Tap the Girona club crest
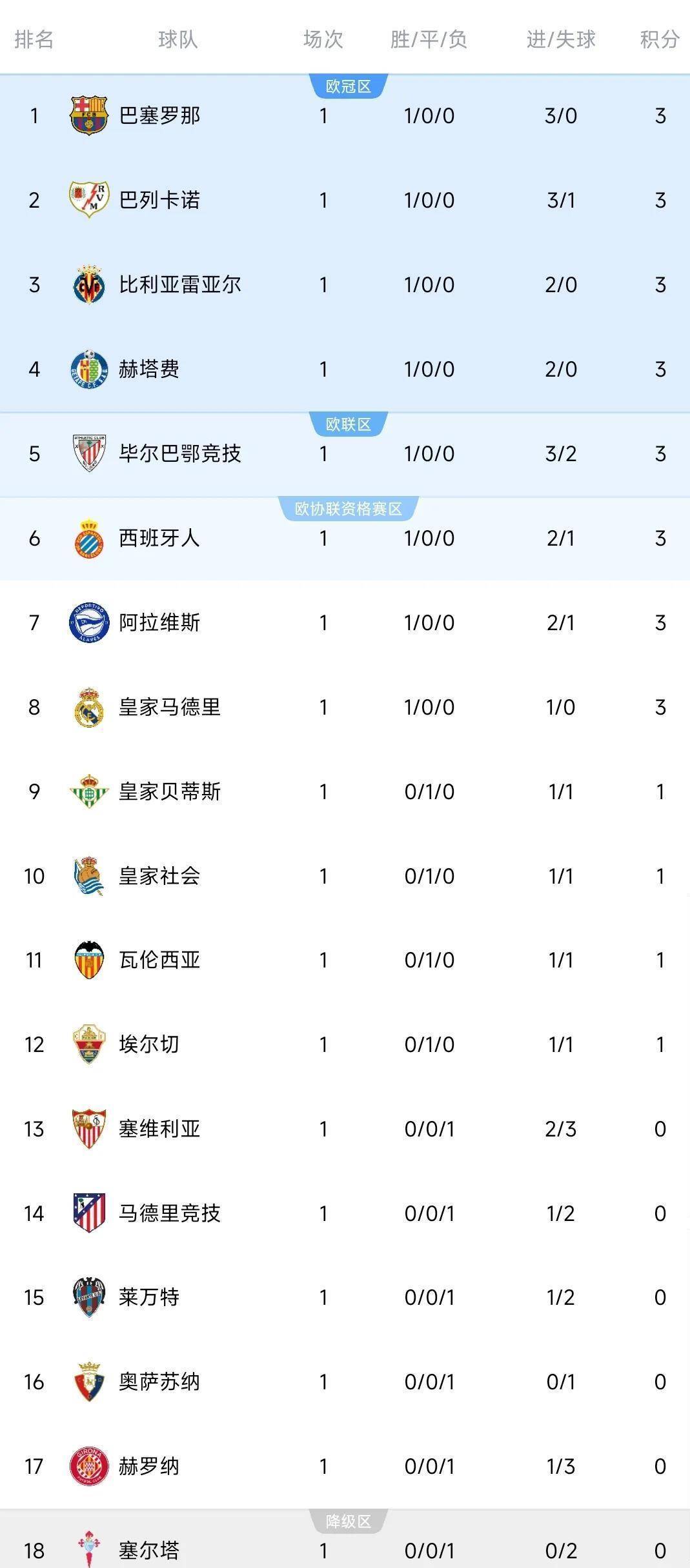Screen dimensions: 690x1568 point(88,1466)
